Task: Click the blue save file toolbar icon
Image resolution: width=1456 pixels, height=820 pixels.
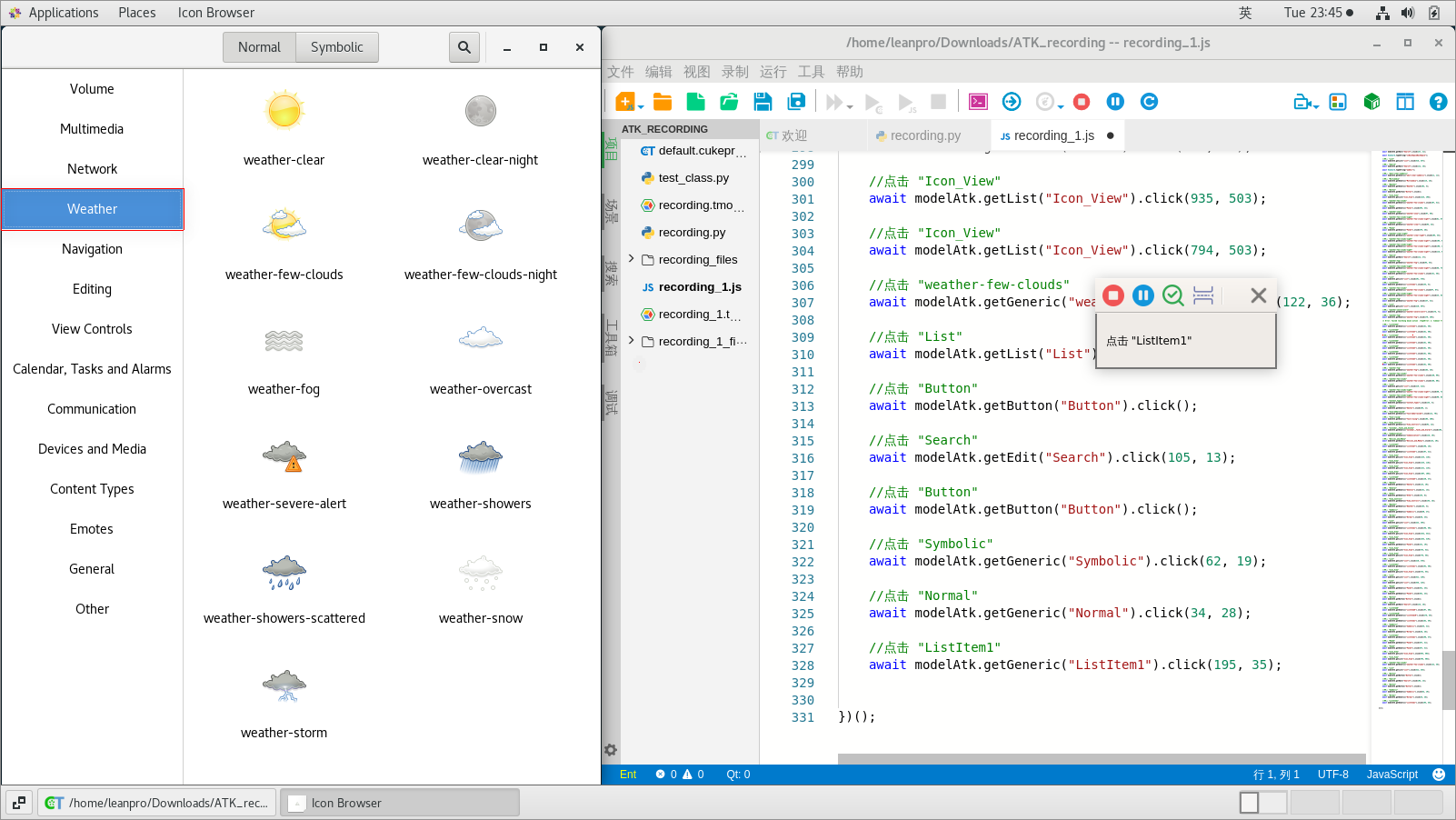Action: coord(763,102)
